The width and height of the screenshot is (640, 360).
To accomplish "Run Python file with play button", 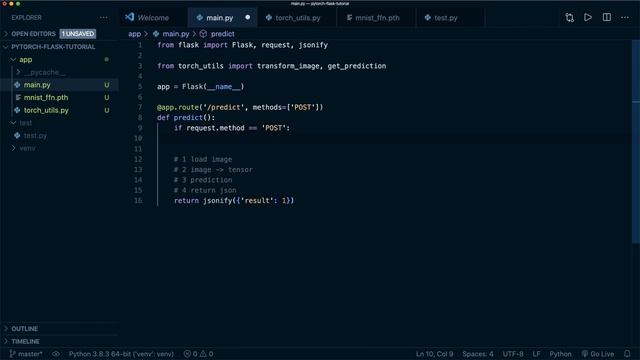I will click(x=588, y=18).
